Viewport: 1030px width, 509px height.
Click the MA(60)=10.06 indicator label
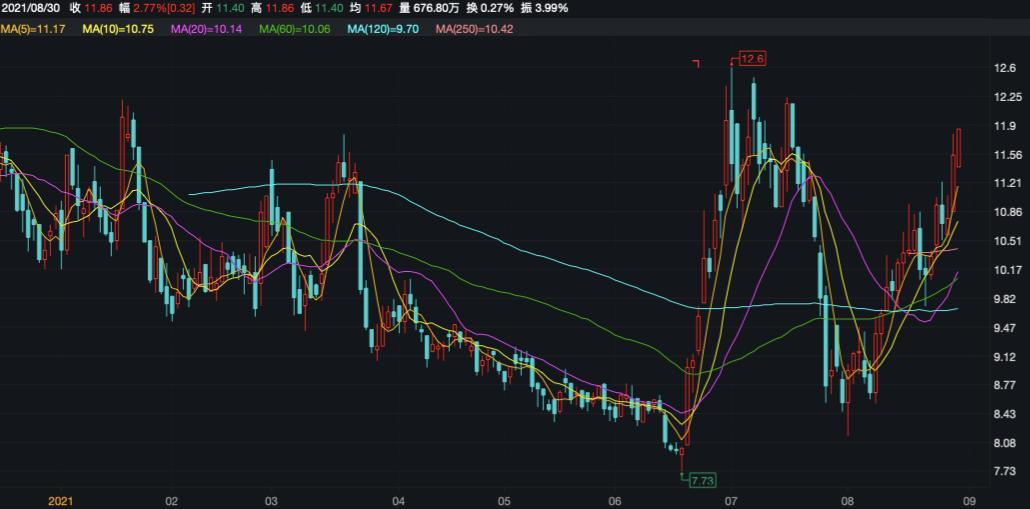point(294,30)
